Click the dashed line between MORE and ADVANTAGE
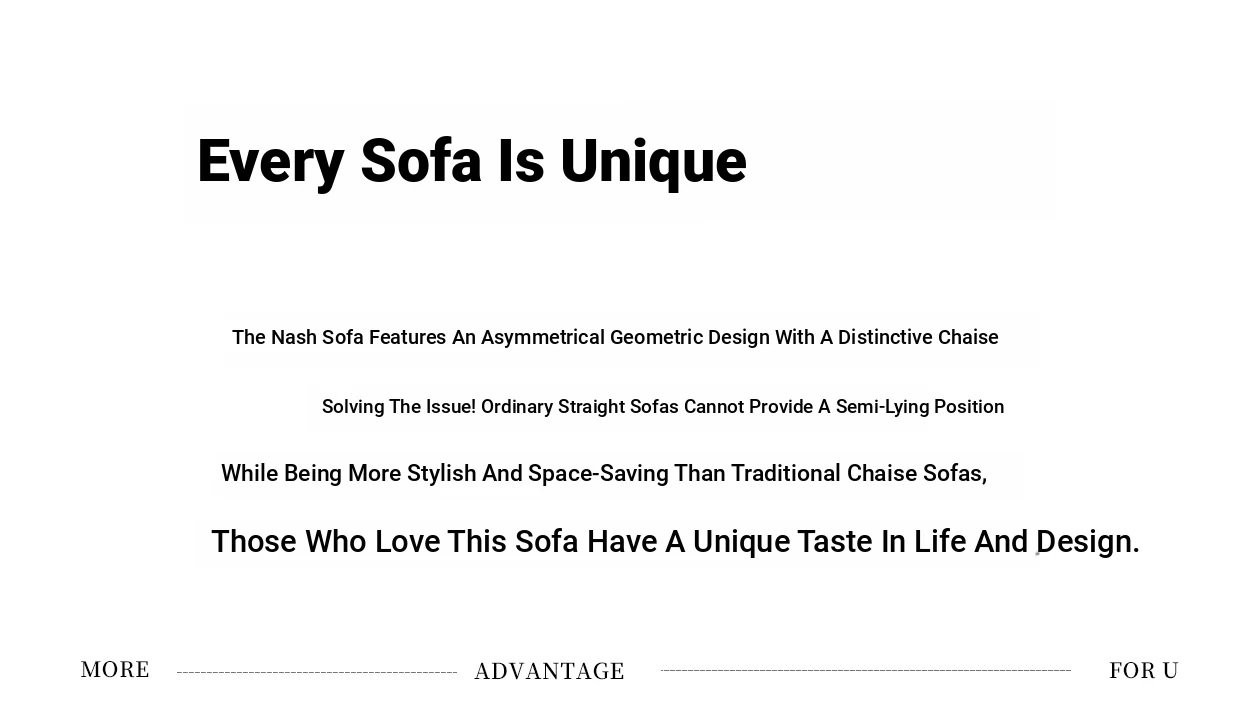This screenshot has width=1242, height=713. pyautogui.click(x=316, y=673)
